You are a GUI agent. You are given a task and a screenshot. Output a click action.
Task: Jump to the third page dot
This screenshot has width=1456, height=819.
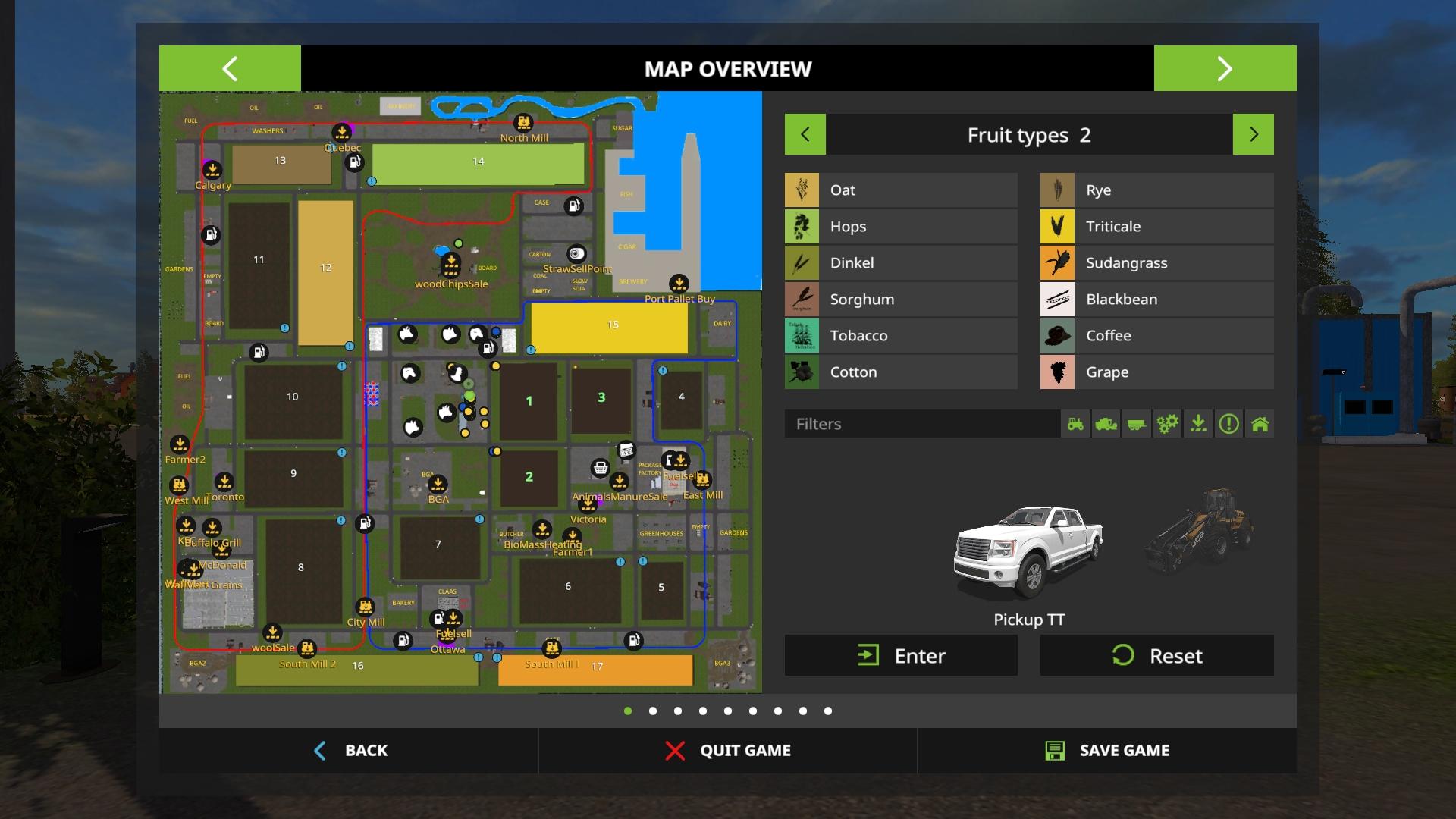678,711
